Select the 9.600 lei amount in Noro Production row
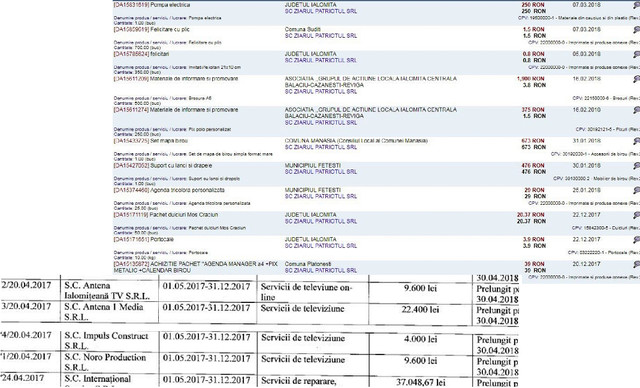Image resolution: width=640 pixels, height=388 pixels. [420, 361]
